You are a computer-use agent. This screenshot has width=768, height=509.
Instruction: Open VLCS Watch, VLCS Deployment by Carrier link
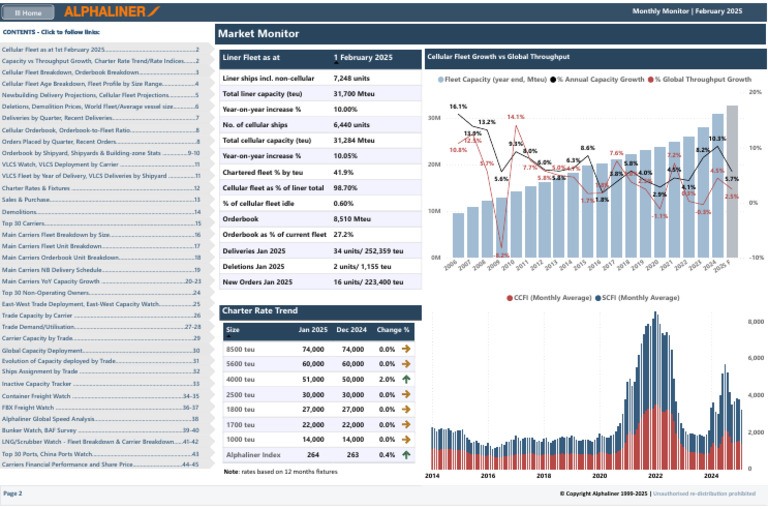pos(100,165)
